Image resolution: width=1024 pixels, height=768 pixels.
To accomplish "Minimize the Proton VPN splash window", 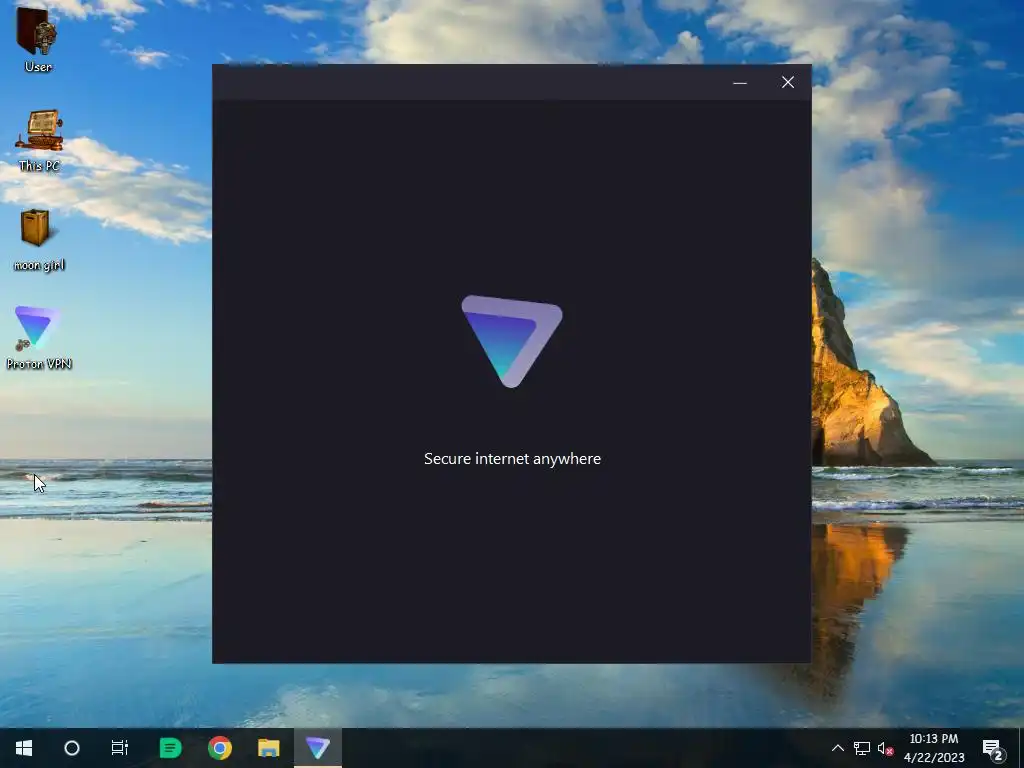I will [740, 82].
